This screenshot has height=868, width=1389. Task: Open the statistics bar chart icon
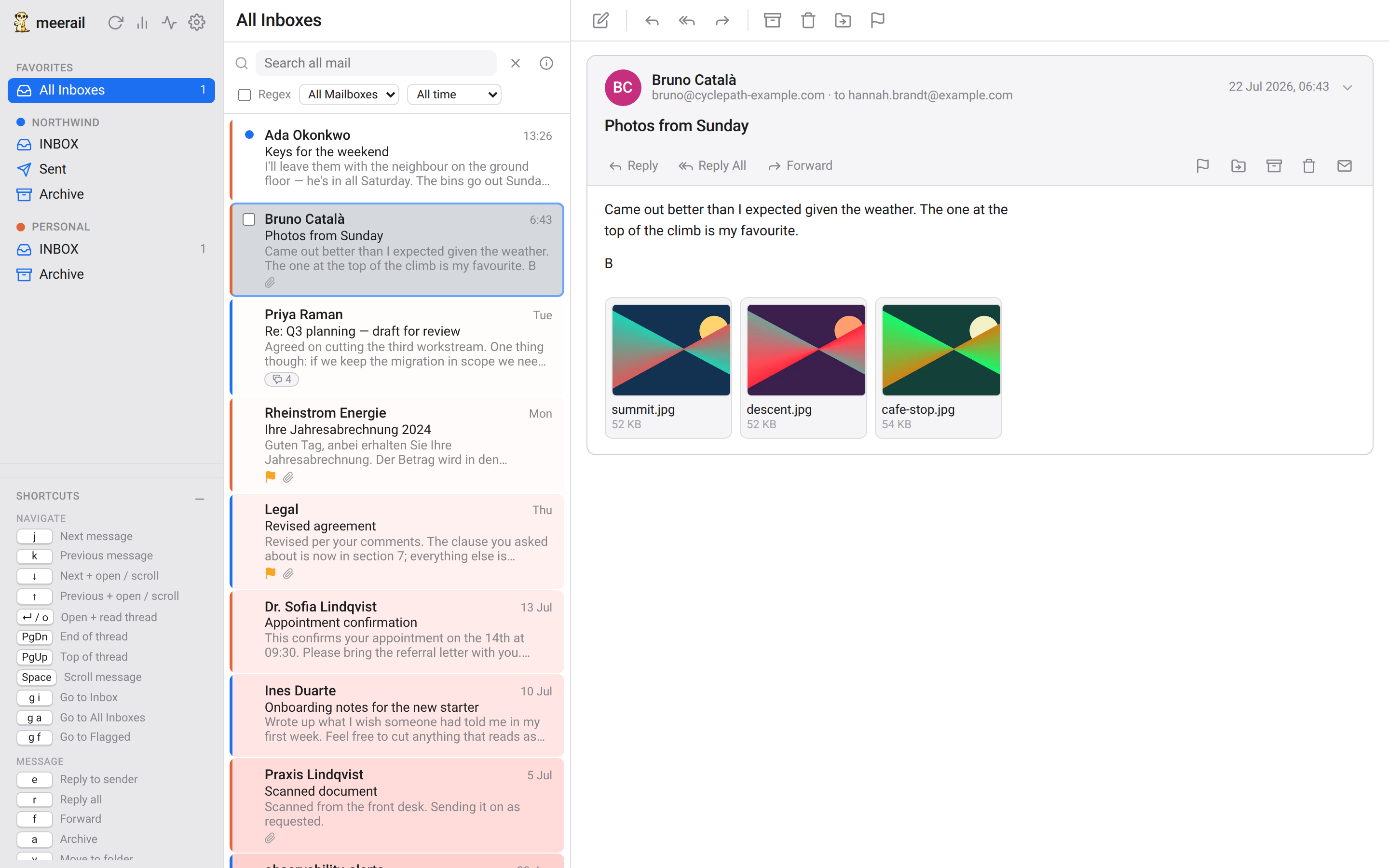coord(142,22)
